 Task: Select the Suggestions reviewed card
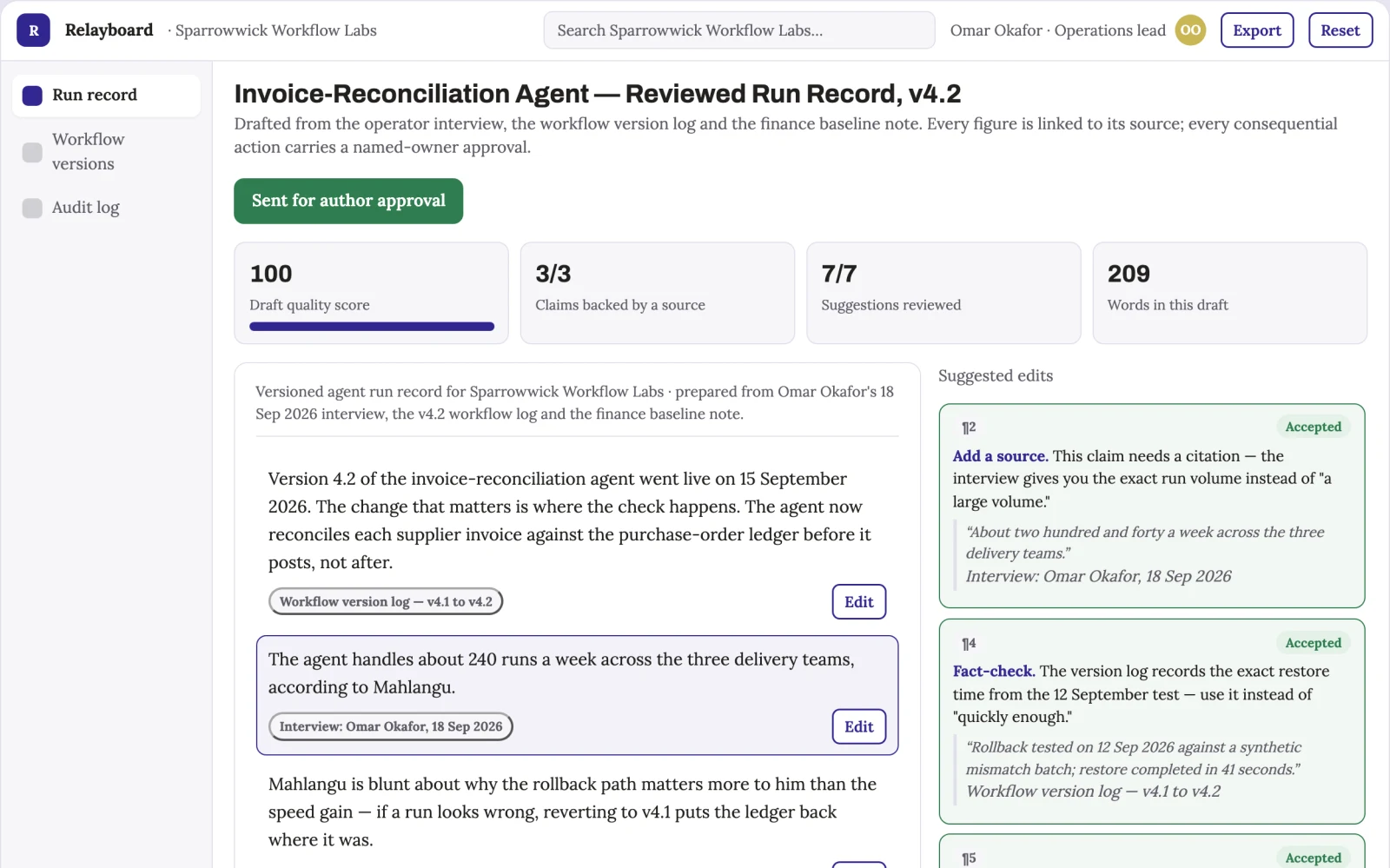(x=943, y=293)
